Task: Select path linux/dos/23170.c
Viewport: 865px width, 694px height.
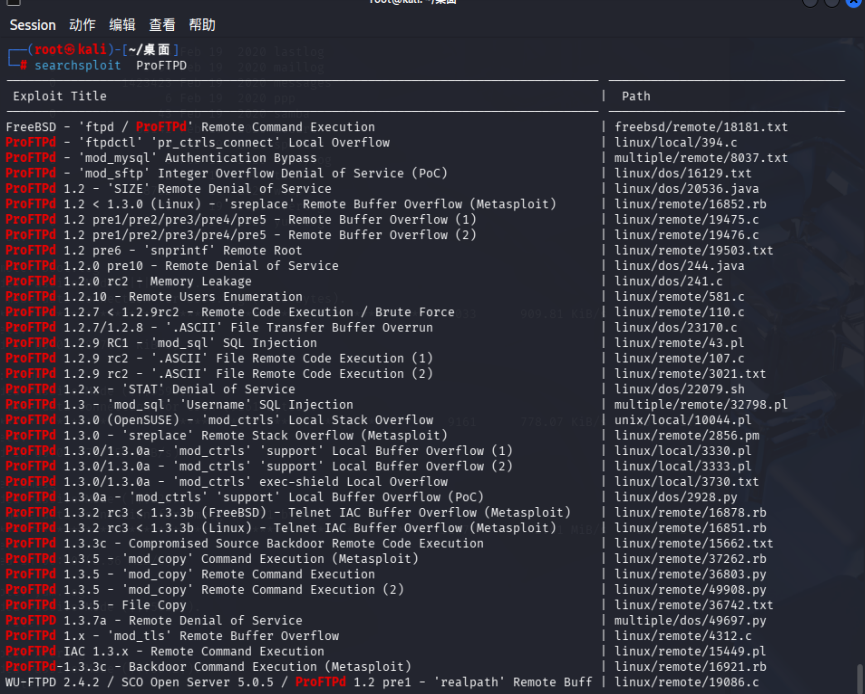Action: tap(676, 328)
